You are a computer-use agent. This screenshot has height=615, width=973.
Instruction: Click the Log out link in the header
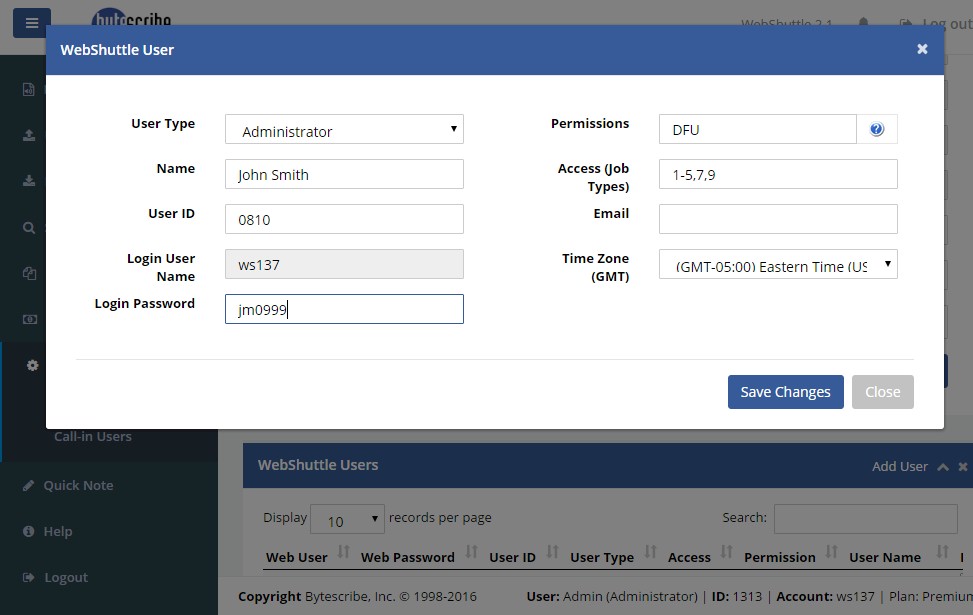pyautogui.click(x=936, y=24)
